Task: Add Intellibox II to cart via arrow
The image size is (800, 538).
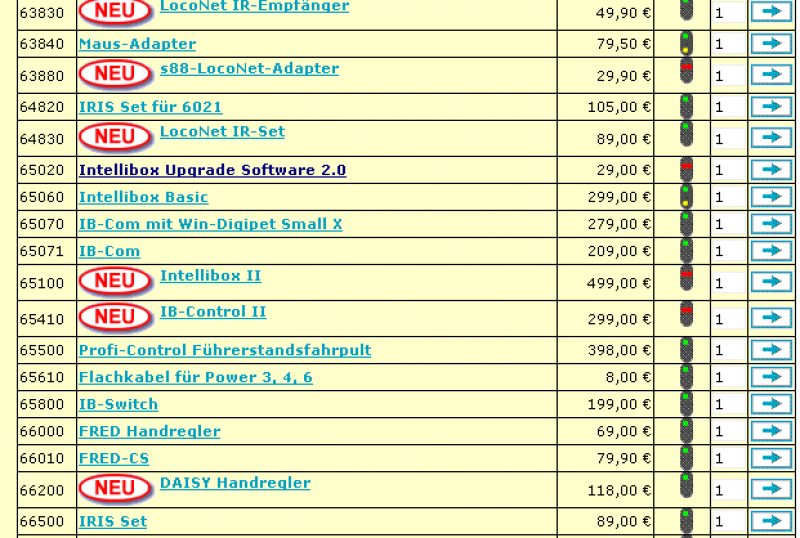Action: click(x=771, y=282)
